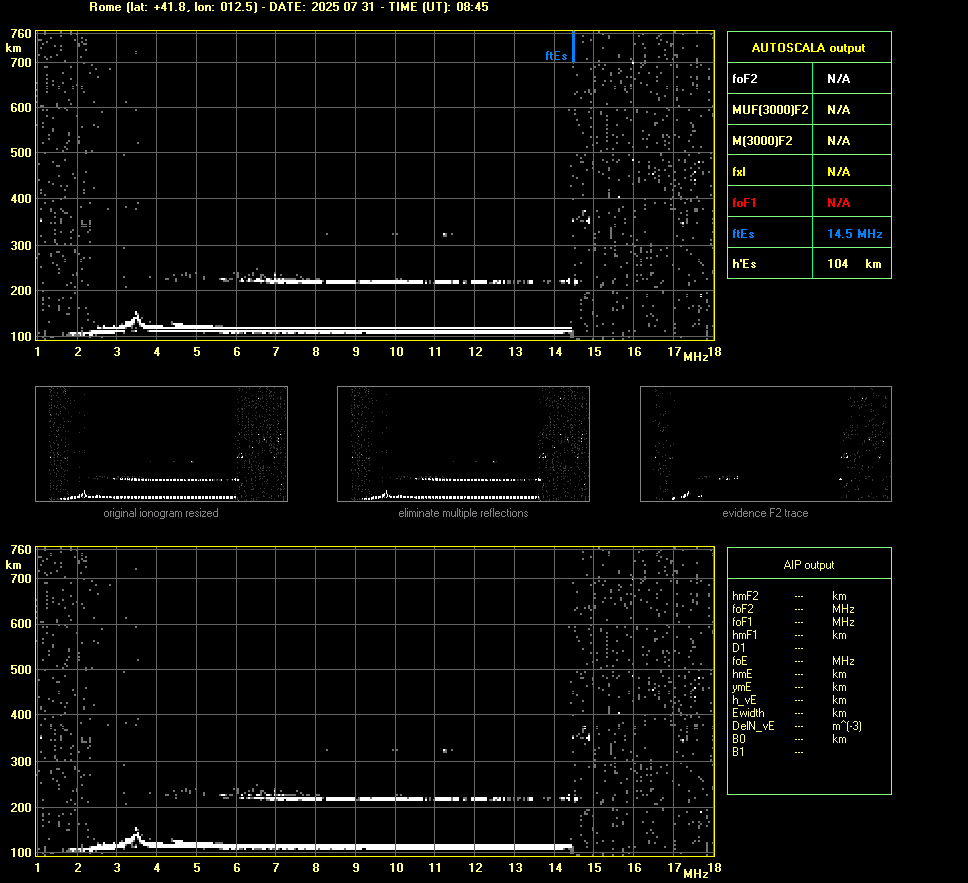Select the 104 km h'Es value

pos(854,264)
